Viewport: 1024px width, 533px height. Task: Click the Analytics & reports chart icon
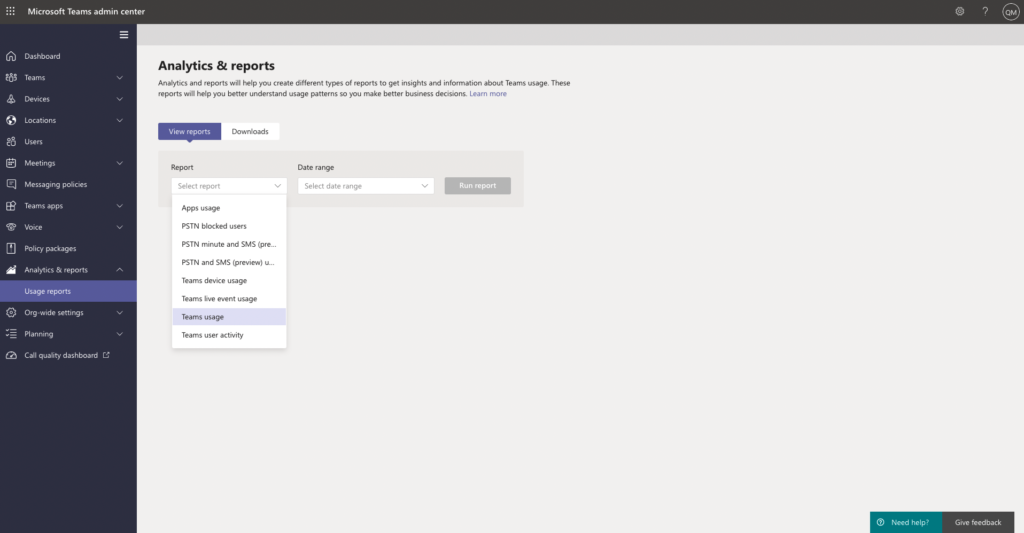pos(11,270)
